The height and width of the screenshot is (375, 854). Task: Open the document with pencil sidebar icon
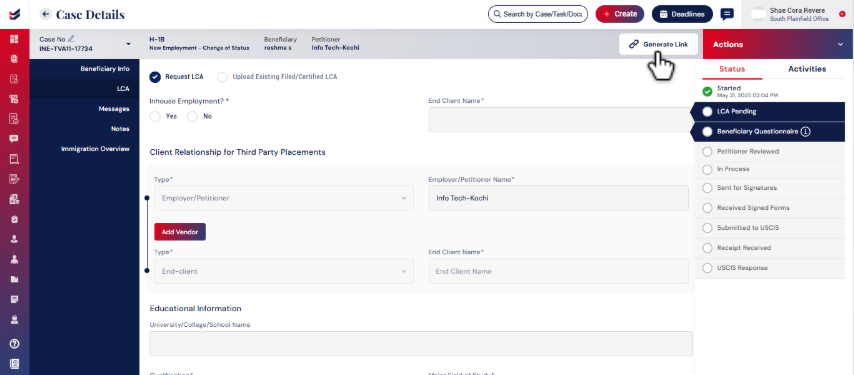[14, 179]
